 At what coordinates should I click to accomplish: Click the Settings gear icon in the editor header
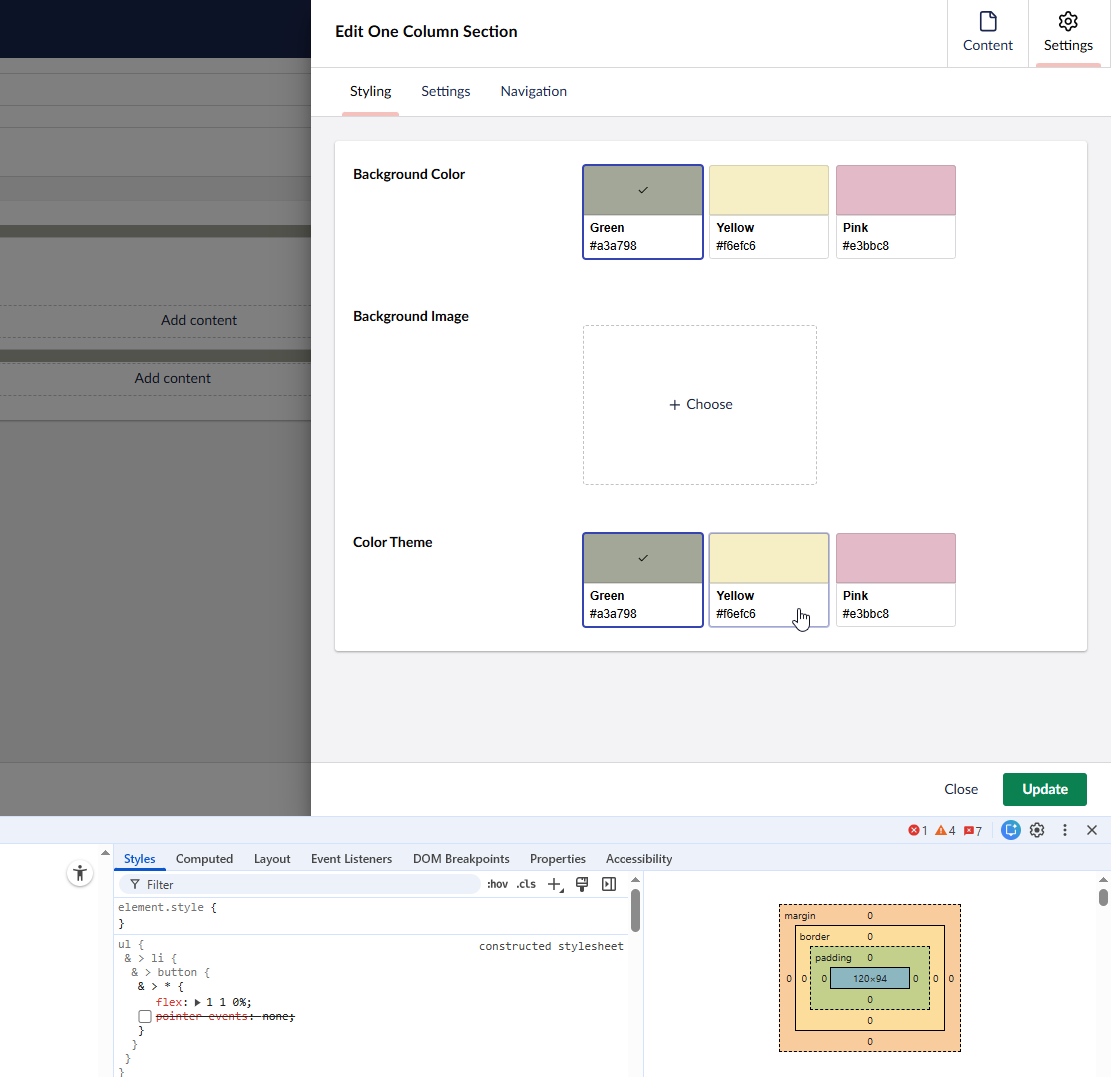point(1068,33)
